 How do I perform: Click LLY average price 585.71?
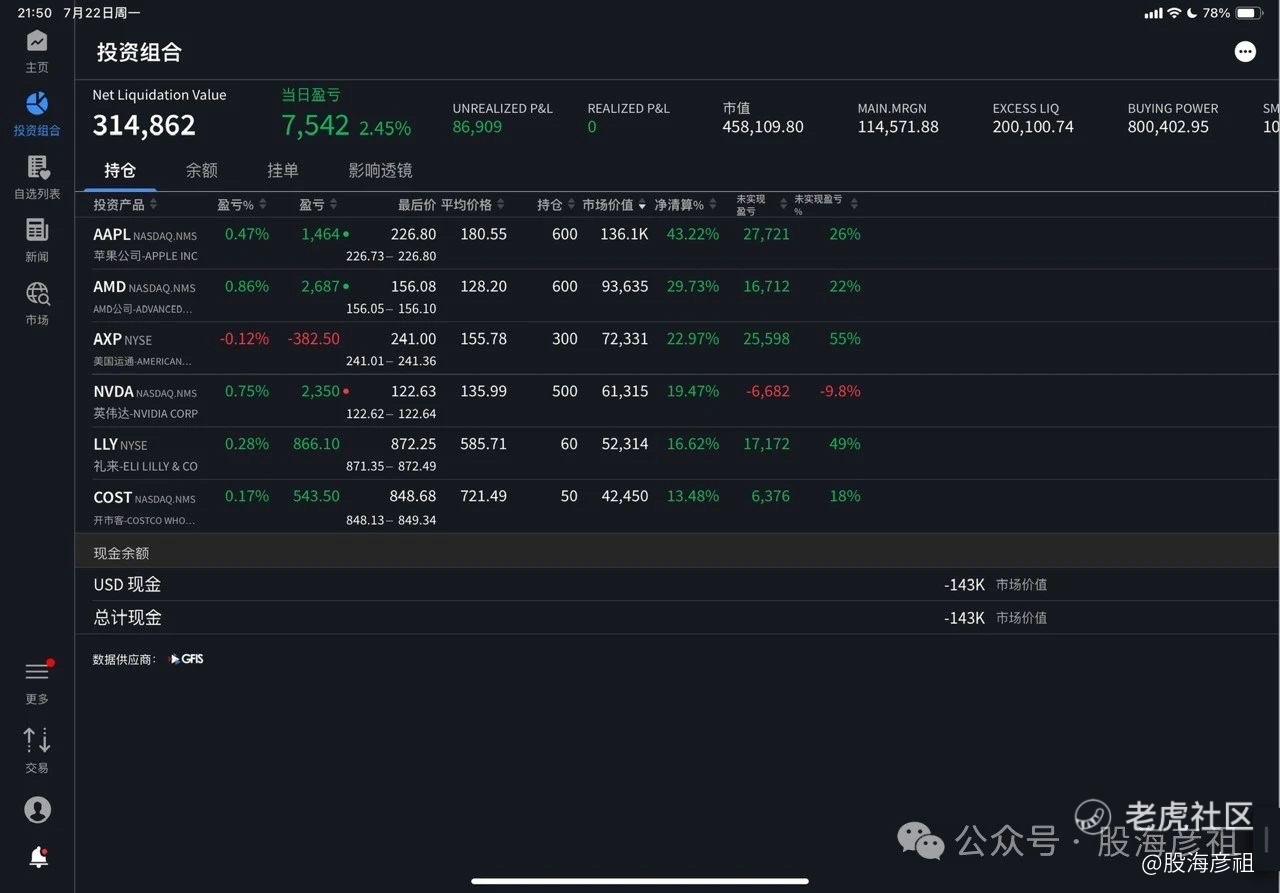[483, 444]
